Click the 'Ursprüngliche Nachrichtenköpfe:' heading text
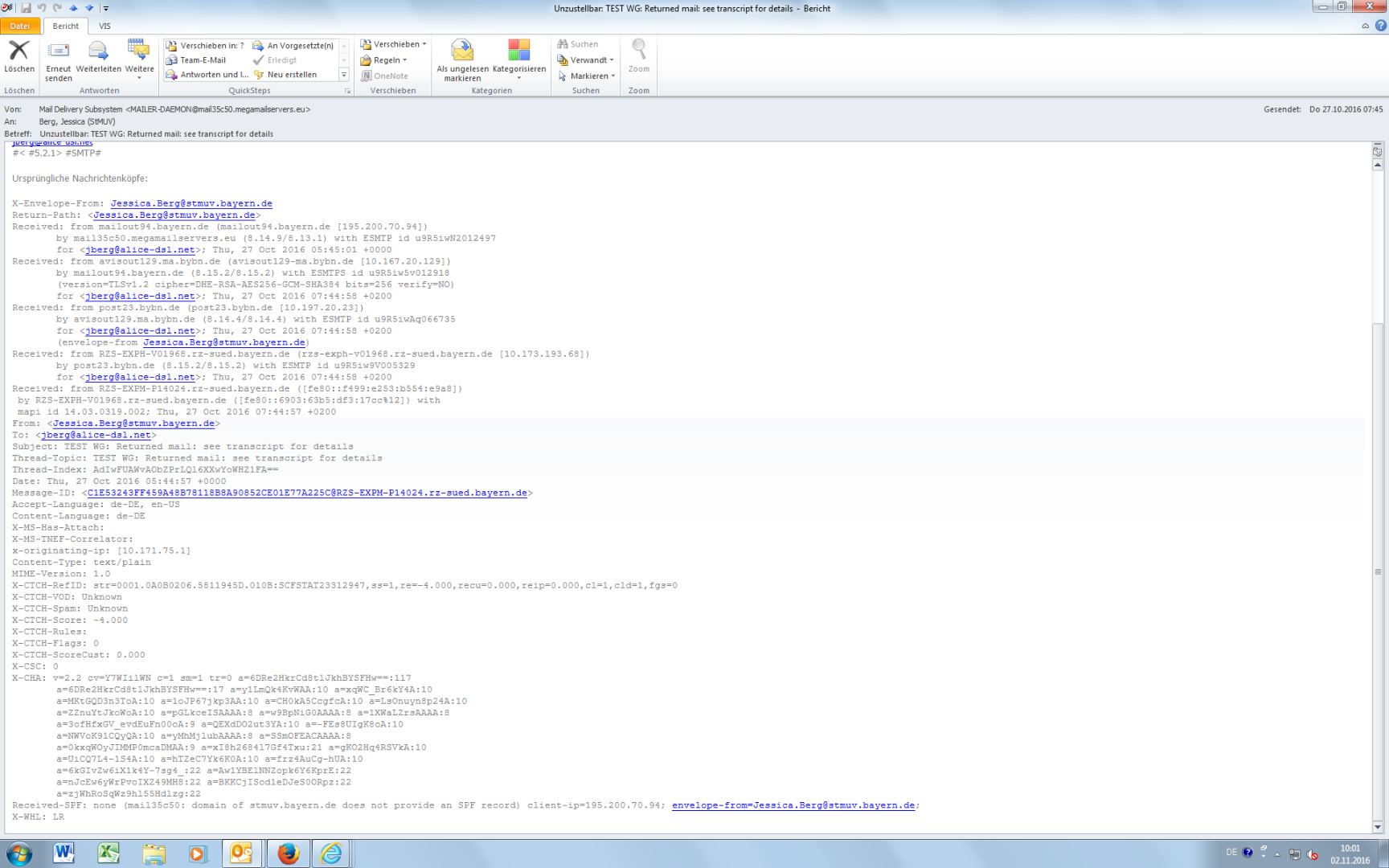The height and width of the screenshot is (868, 1389). pos(80,178)
